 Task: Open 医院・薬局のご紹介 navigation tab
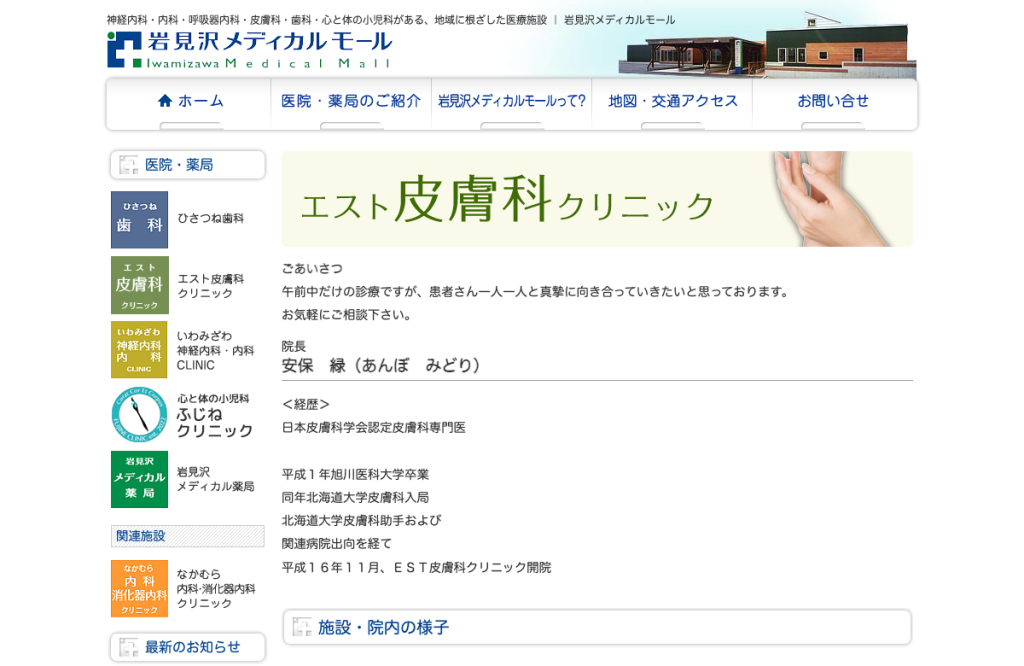(x=351, y=104)
